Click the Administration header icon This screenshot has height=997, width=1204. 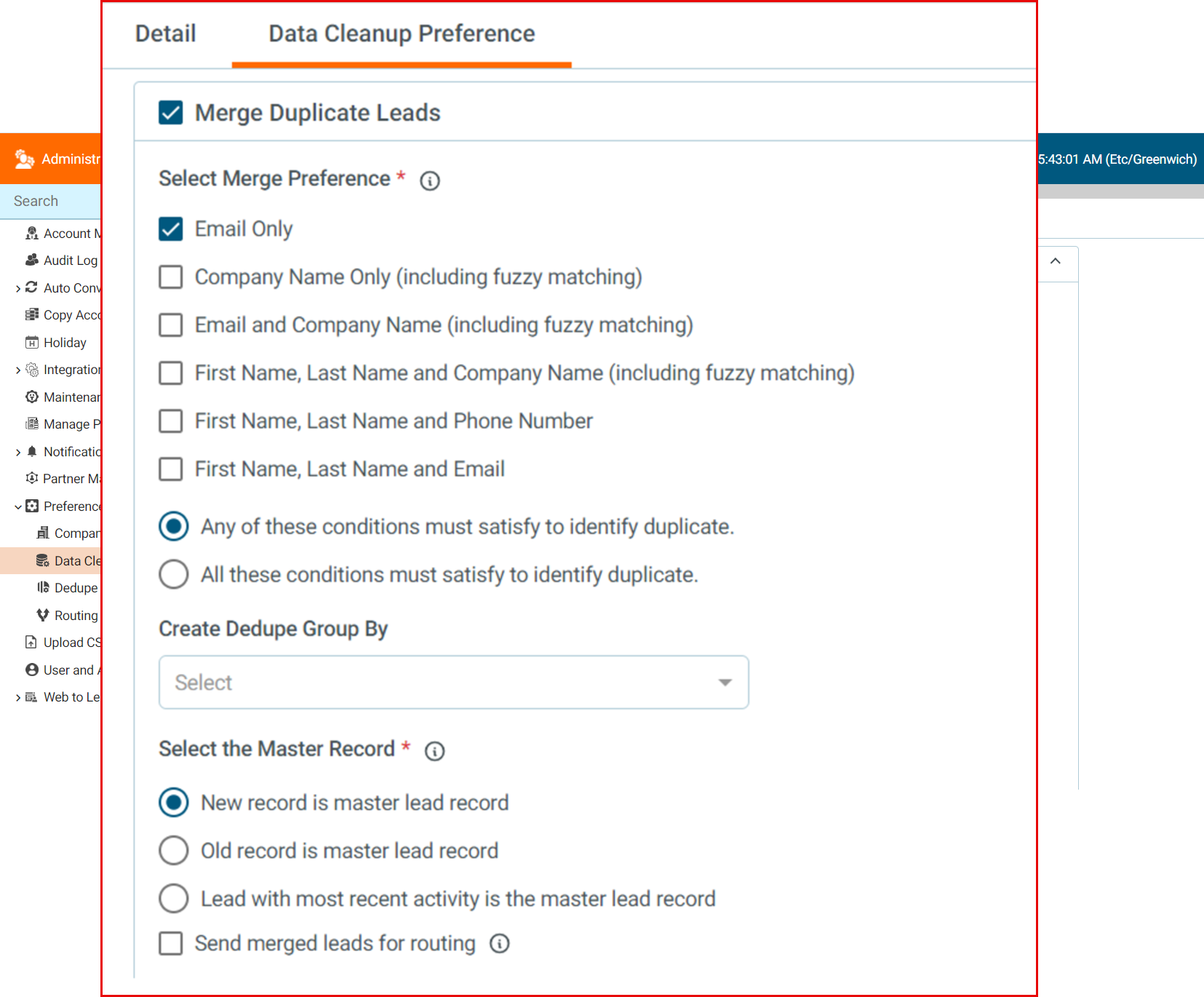[25, 159]
